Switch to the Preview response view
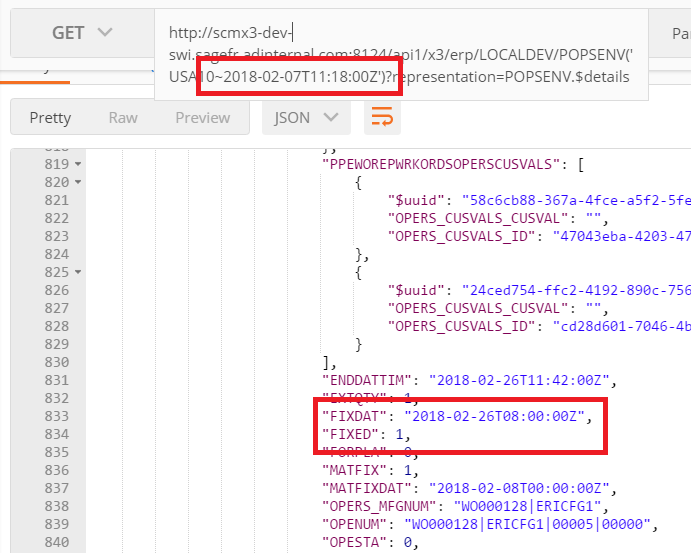The height and width of the screenshot is (553, 691). coord(202,117)
